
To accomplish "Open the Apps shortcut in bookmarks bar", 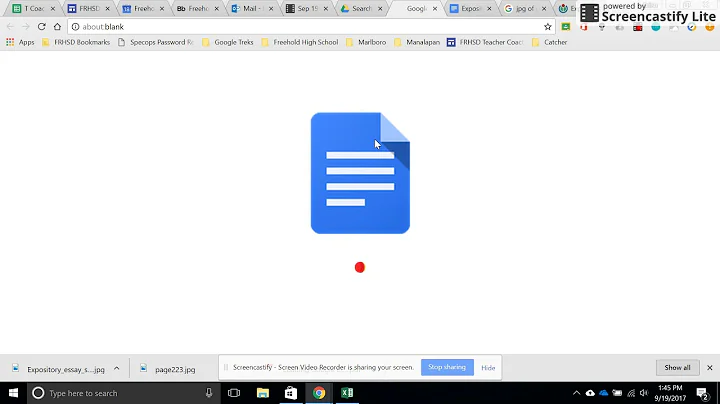I will click(20, 42).
